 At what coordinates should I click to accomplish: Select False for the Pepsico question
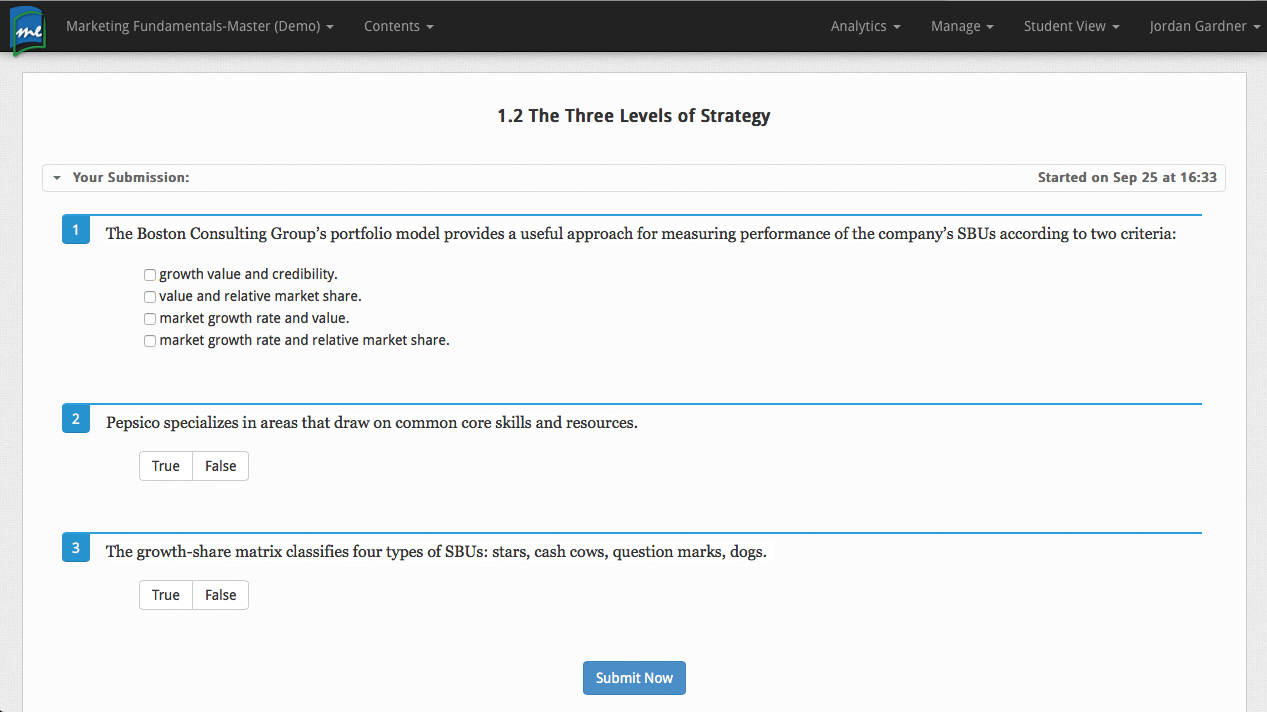coord(220,465)
